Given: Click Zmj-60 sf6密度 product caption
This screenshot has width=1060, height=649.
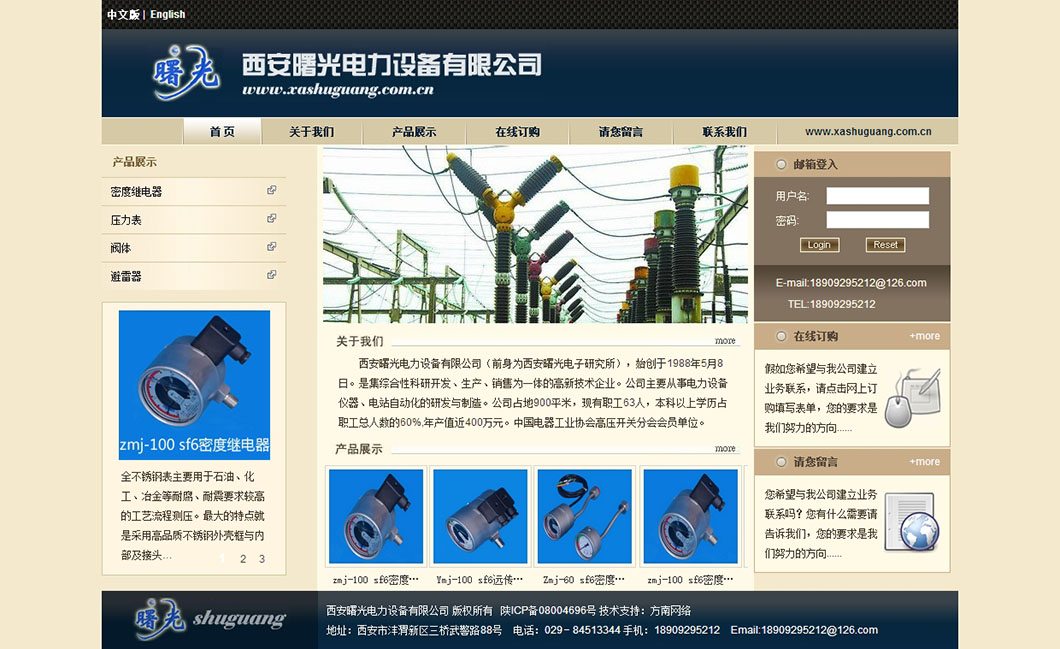Looking at the screenshot, I should tap(583, 580).
